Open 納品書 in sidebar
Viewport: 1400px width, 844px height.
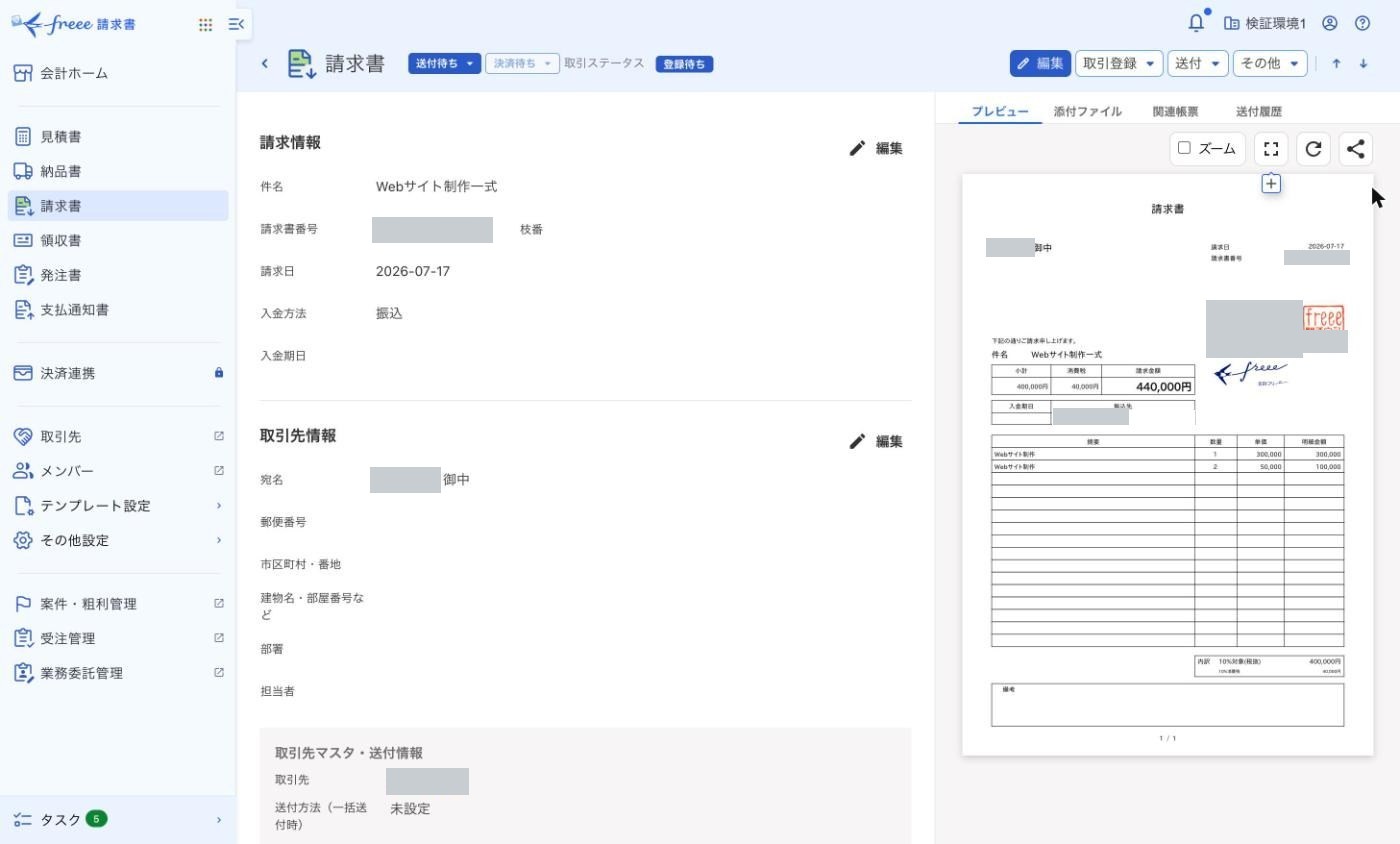[118, 171]
